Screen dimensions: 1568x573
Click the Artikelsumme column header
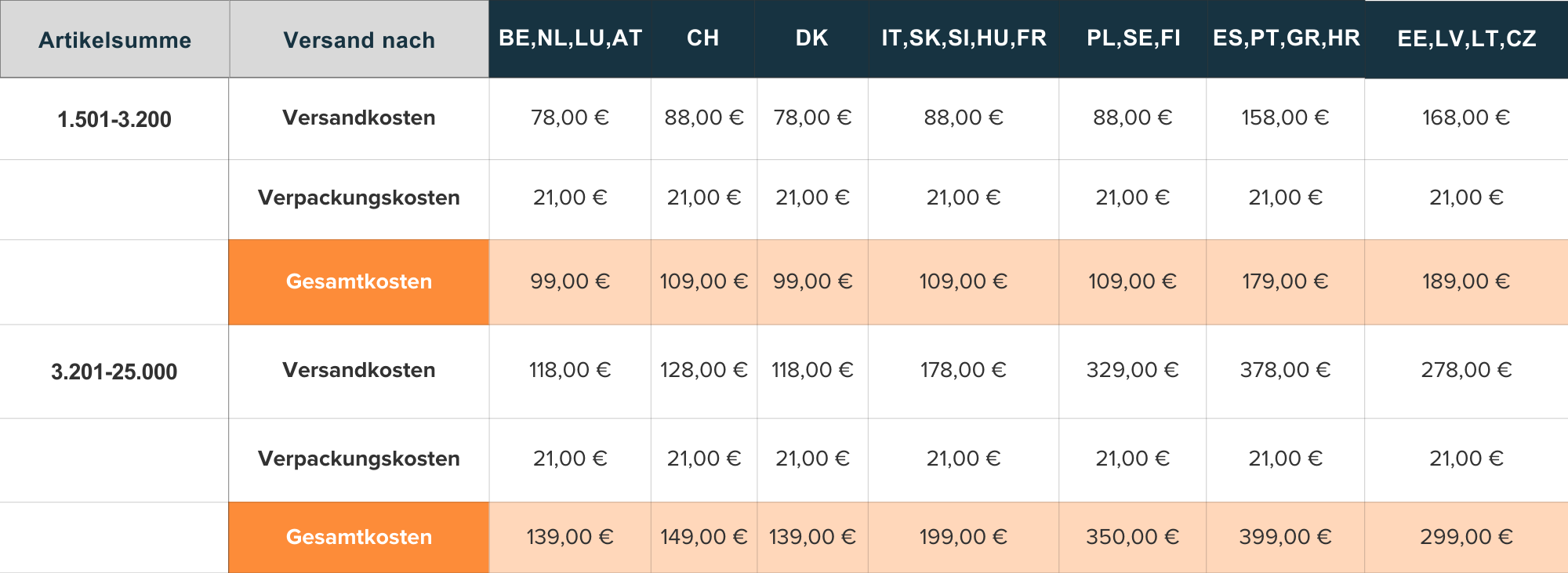114,40
